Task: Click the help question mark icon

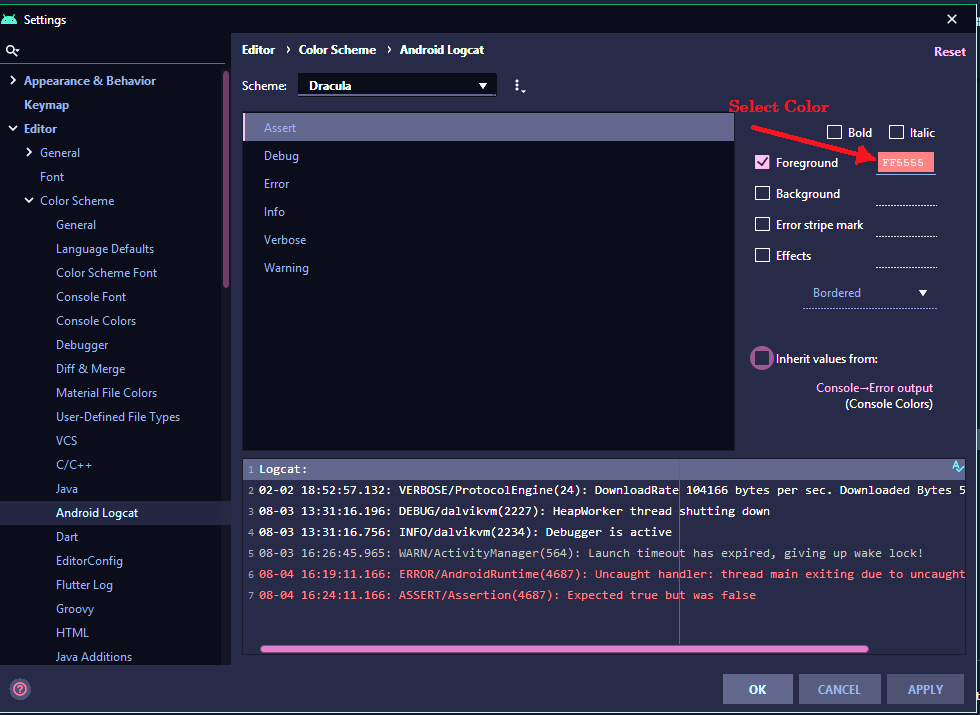Action: [x=19, y=688]
